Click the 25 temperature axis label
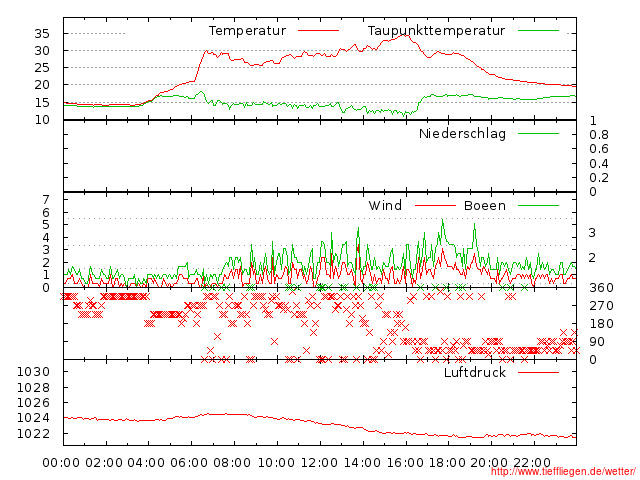The width and height of the screenshot is (640, 480). click(42, 68)
